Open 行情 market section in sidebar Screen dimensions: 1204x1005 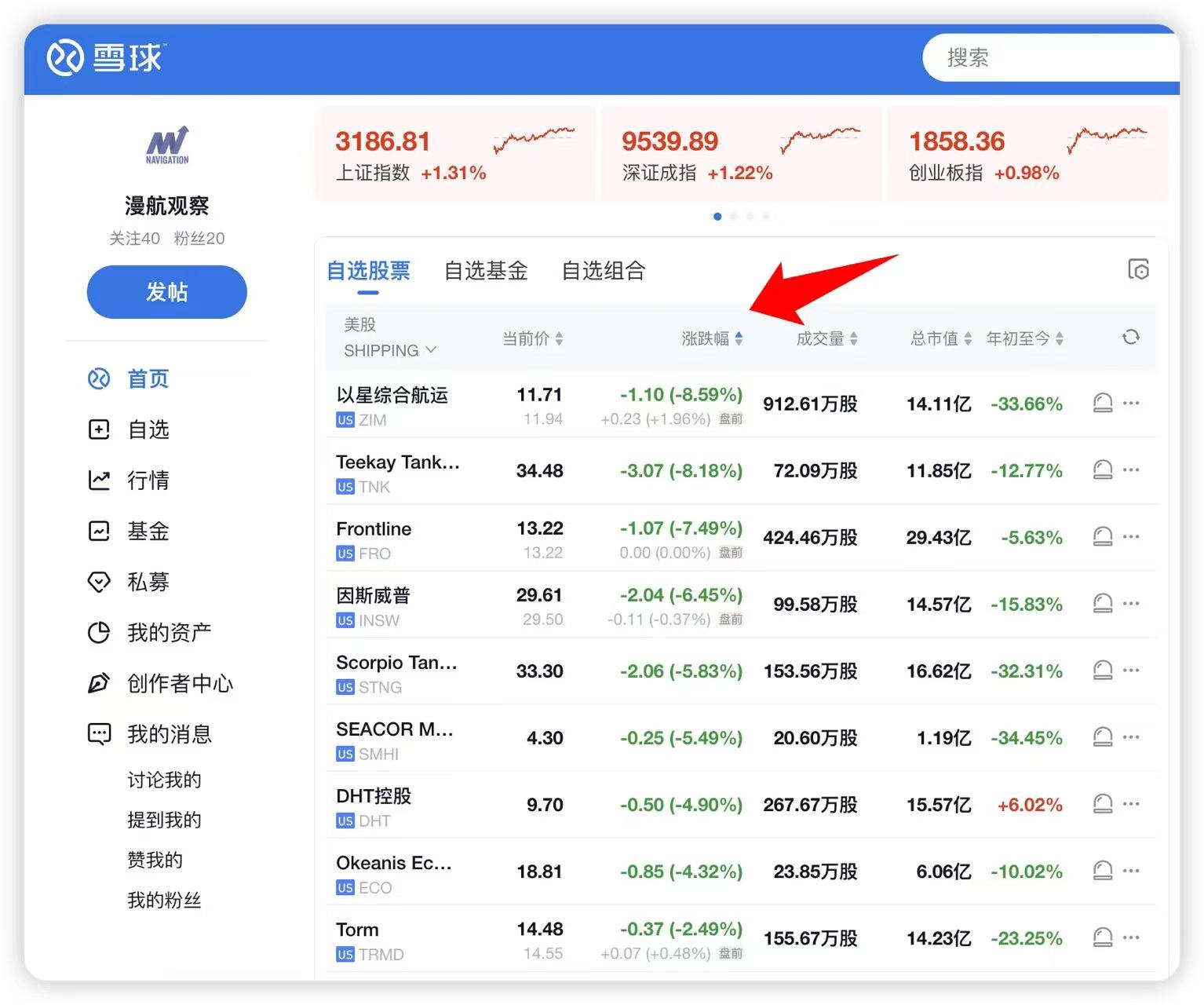click(148, 480)
